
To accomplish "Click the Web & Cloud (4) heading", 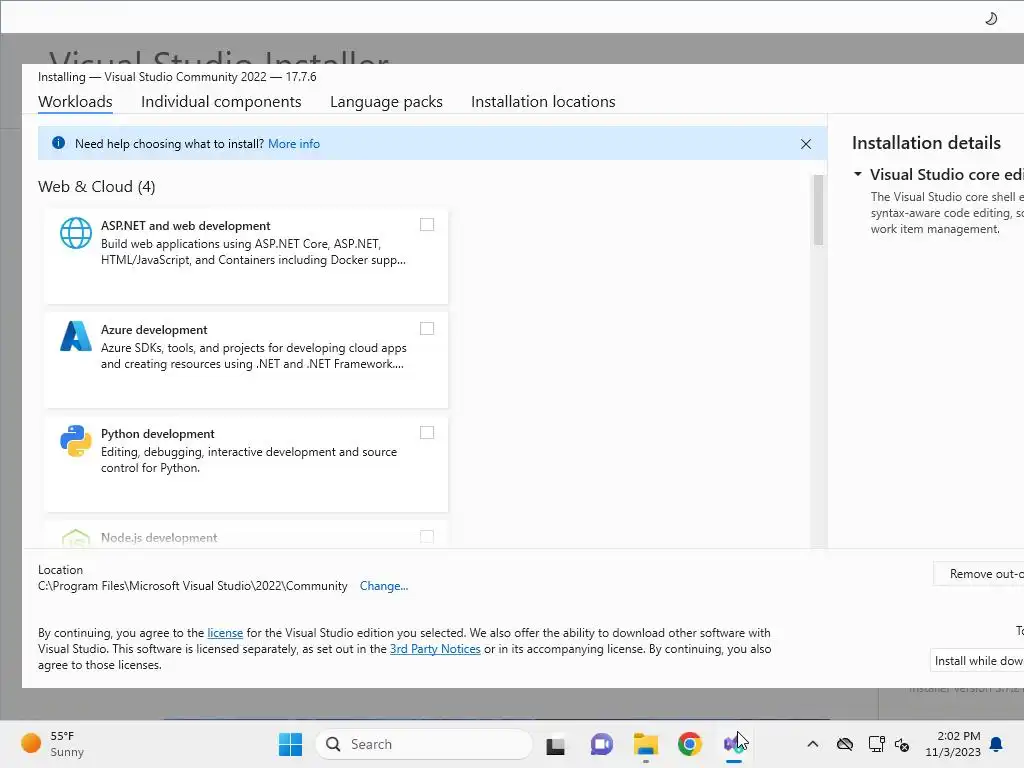I will pos(97,187).
